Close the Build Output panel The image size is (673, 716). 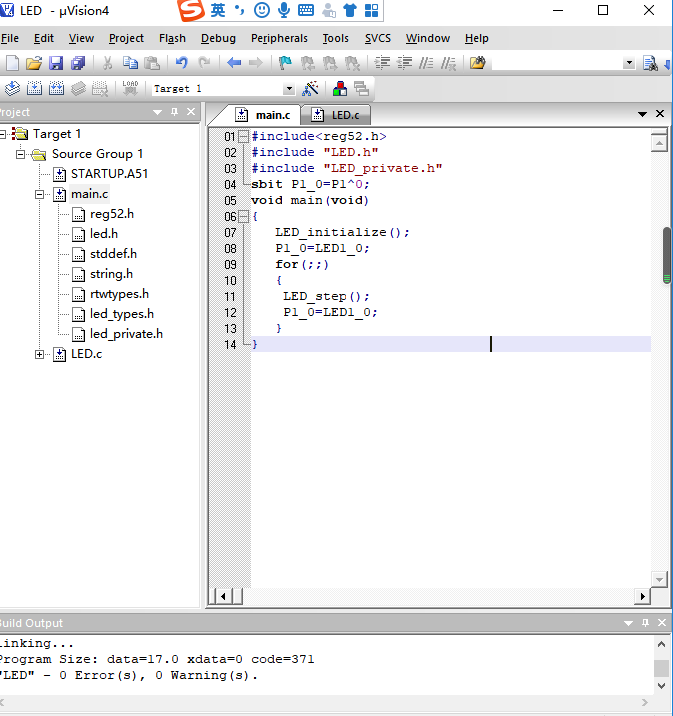[x=662, y=623]
